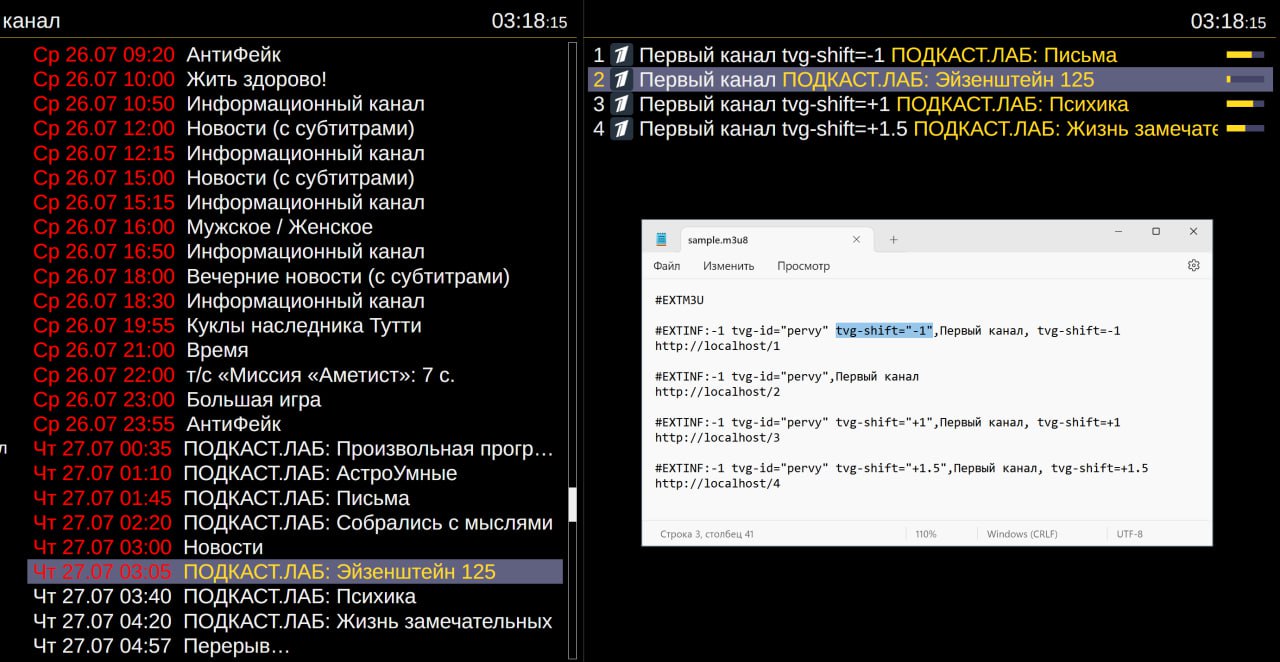Click the logo of channel 3 tvg-shift=+1
This screenshot has height=662, width=1280.
coord(621,104)
